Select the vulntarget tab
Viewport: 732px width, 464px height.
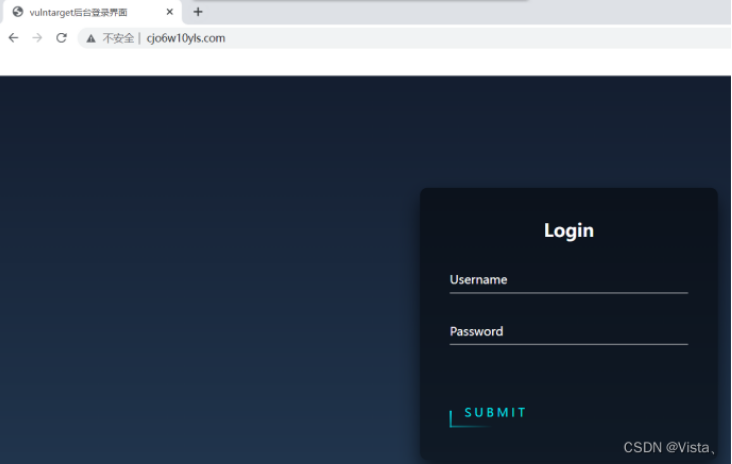pos(92,12)
